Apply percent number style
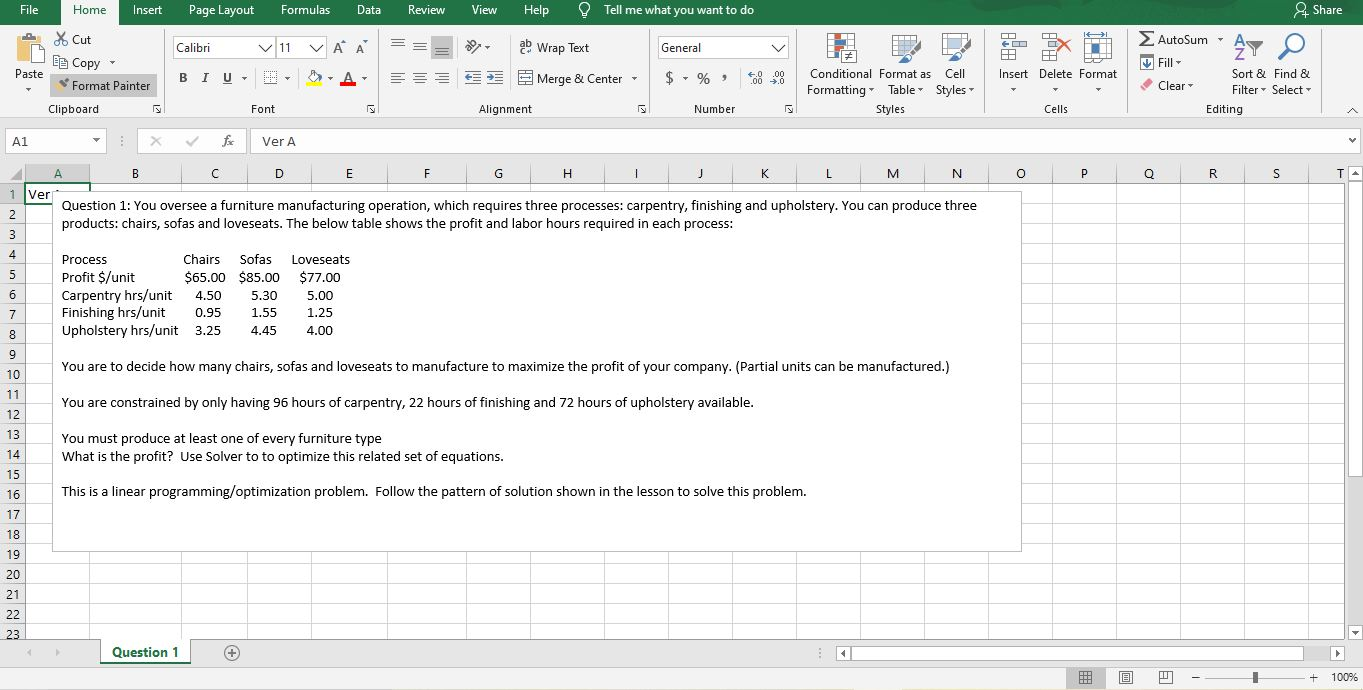The width and height of the screenshot is (1363, 690). tap(703, 76)
